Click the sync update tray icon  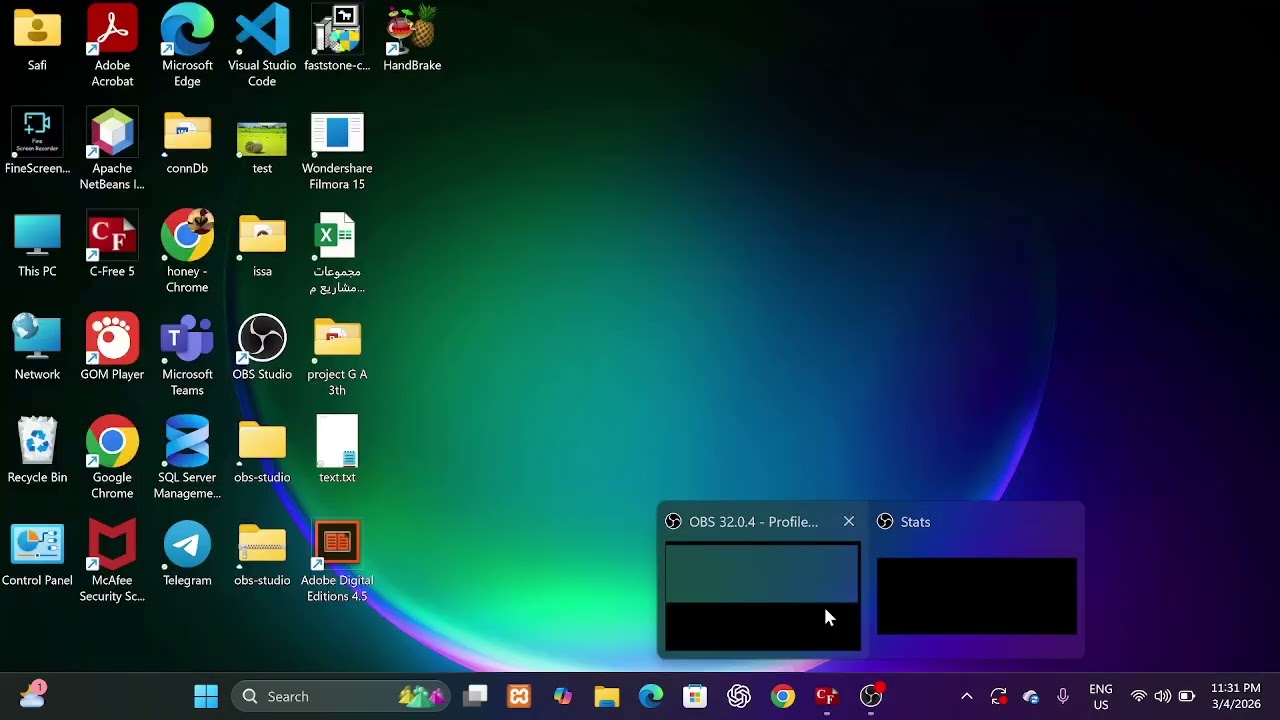pyautogui.click(x=998, y=696)
